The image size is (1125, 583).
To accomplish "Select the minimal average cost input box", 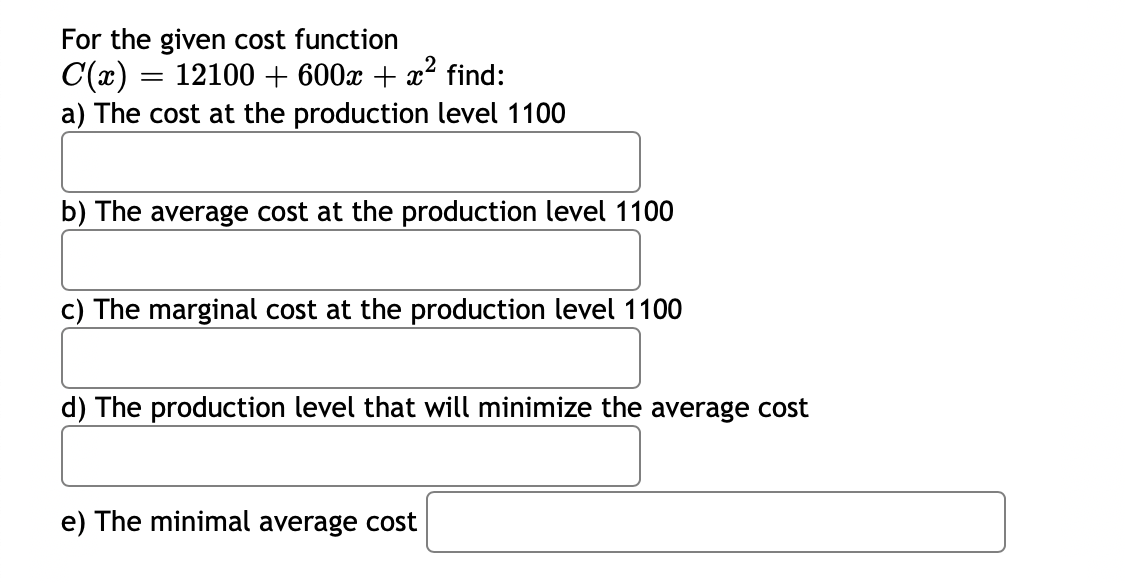I will tap(715, 521).
